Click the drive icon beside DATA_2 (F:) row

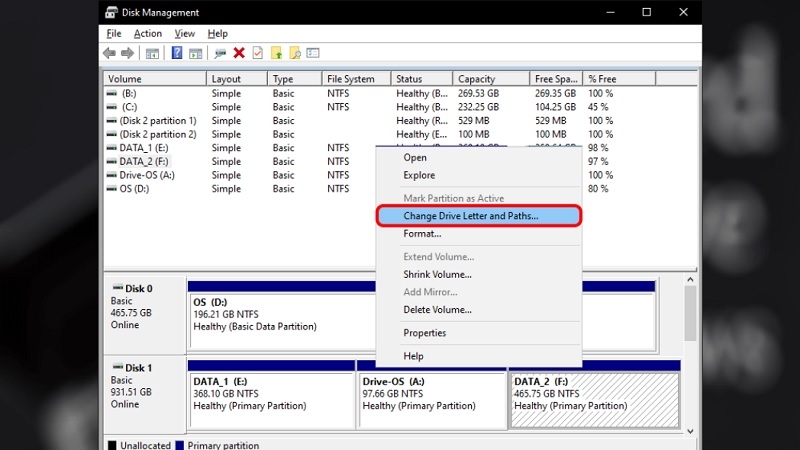[x=112, y=162]
